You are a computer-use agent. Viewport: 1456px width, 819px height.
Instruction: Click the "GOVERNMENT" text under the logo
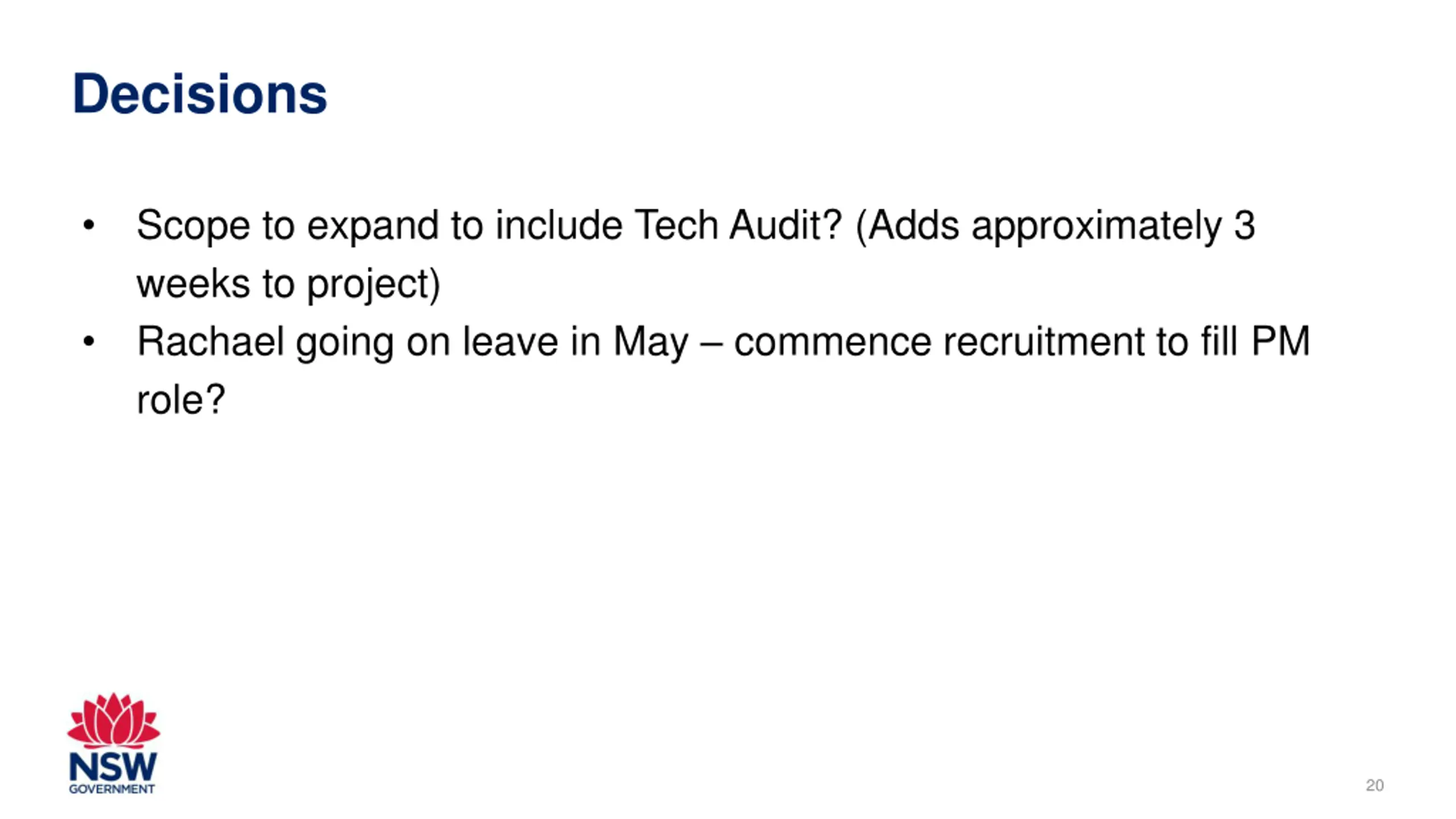(112, 789)
